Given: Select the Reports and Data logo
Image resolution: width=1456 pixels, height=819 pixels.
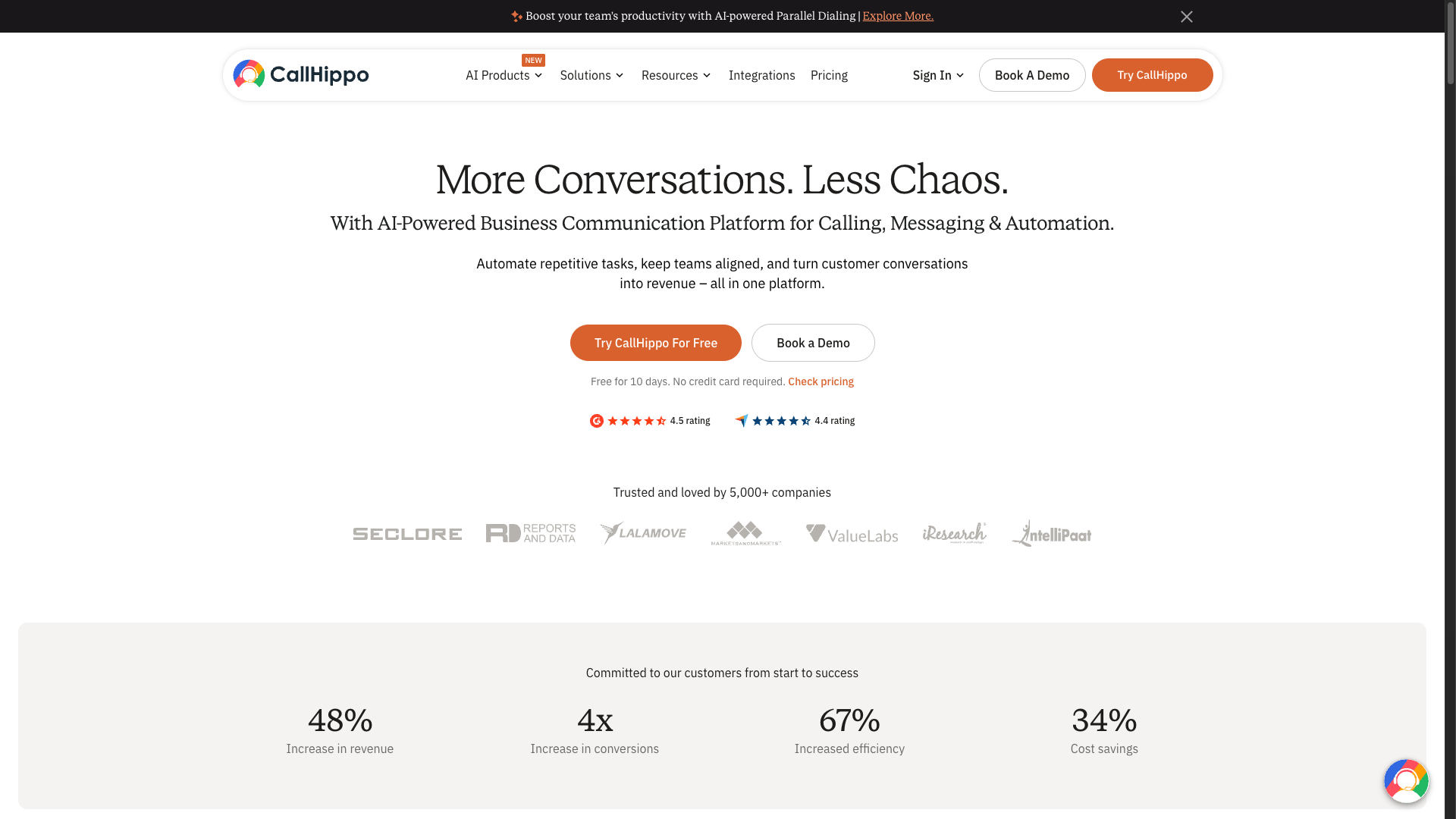Looking at the screenshot, I should 530,533.
